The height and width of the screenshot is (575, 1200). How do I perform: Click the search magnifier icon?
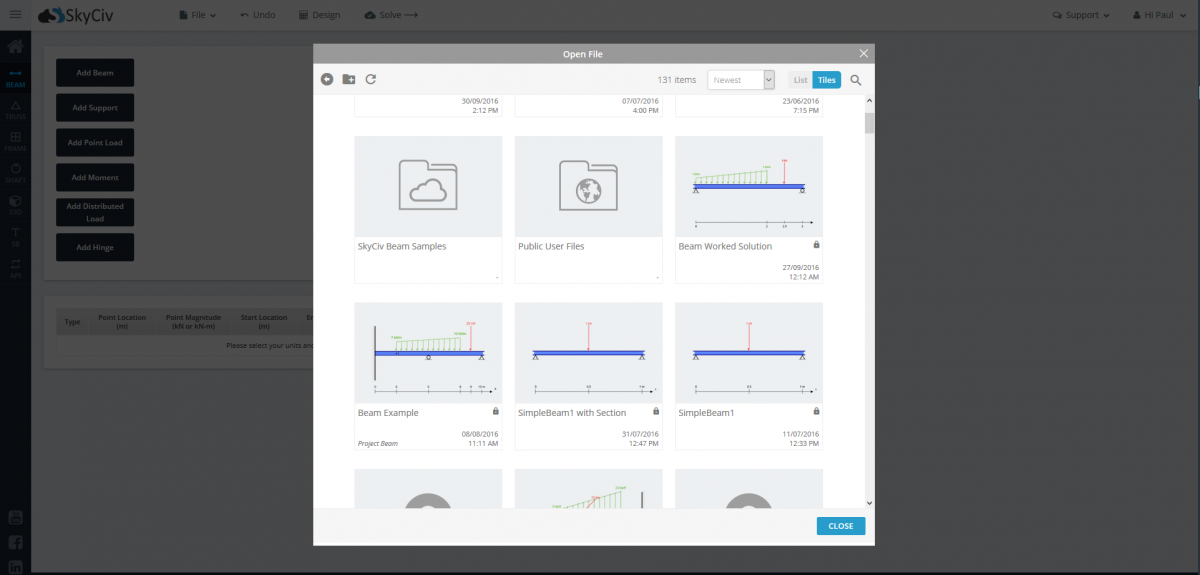coord(856,80)
